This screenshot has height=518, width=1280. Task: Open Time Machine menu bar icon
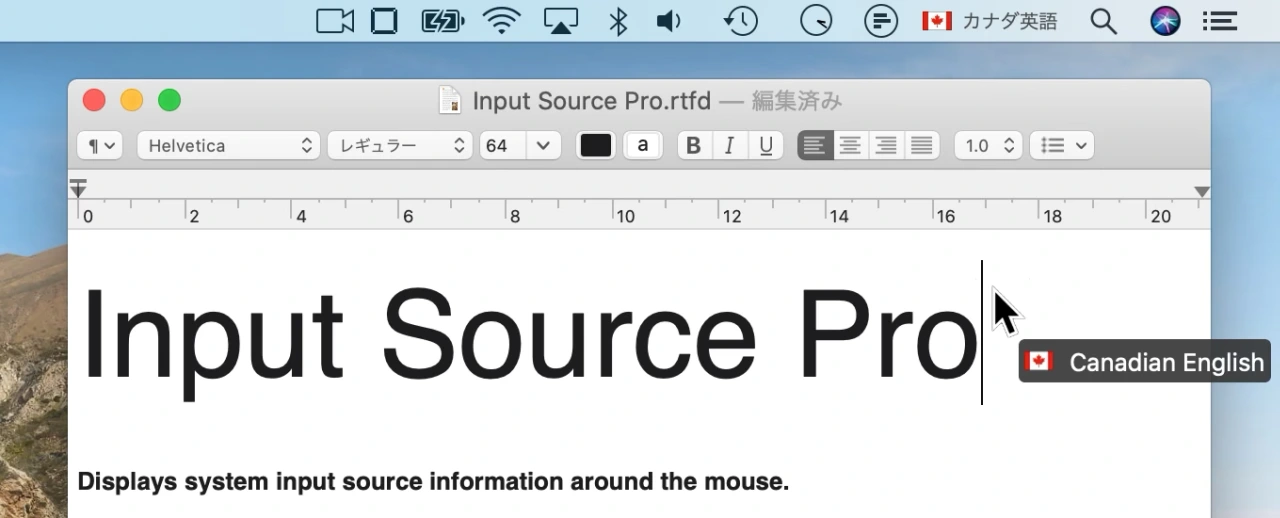[x=741, y=21]
